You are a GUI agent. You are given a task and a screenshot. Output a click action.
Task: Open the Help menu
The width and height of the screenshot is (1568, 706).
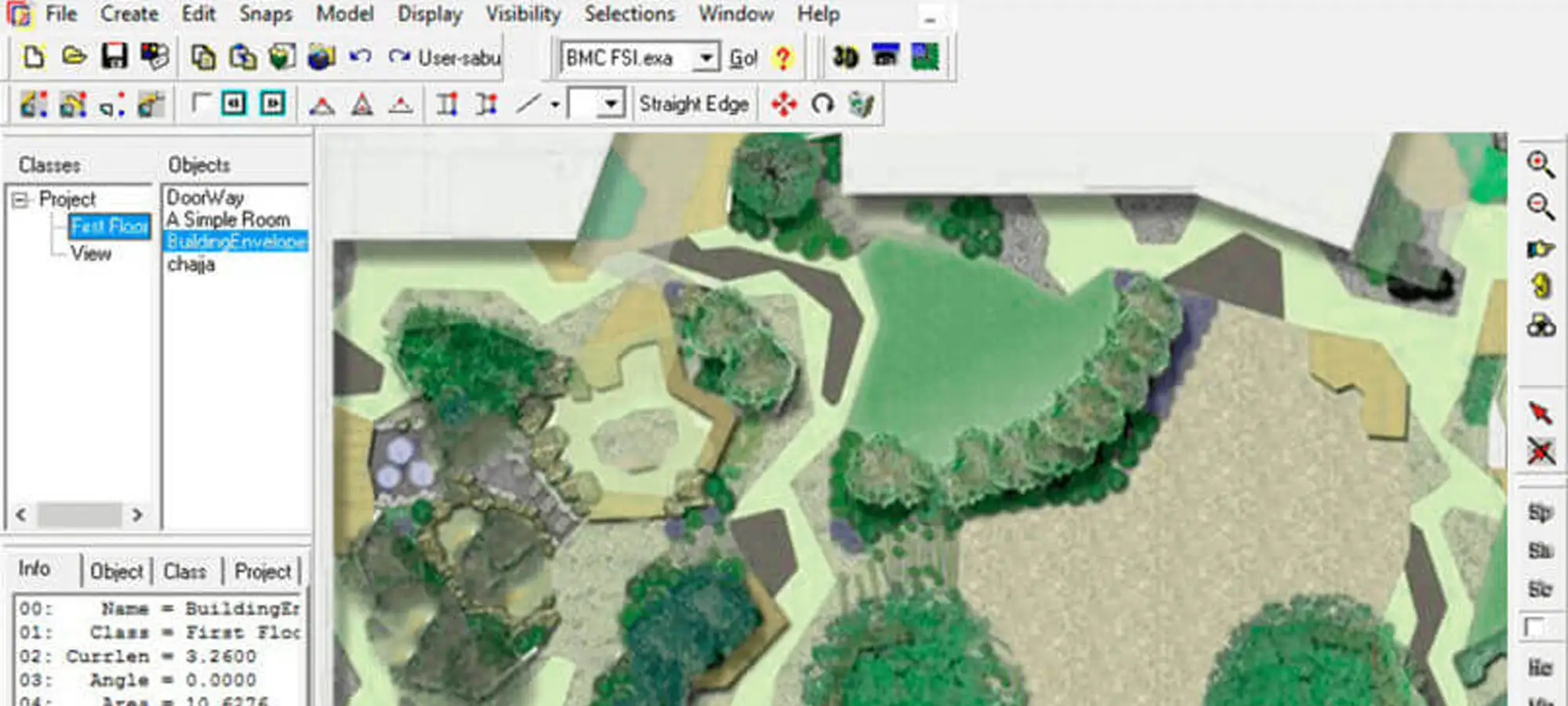(818, 14)
